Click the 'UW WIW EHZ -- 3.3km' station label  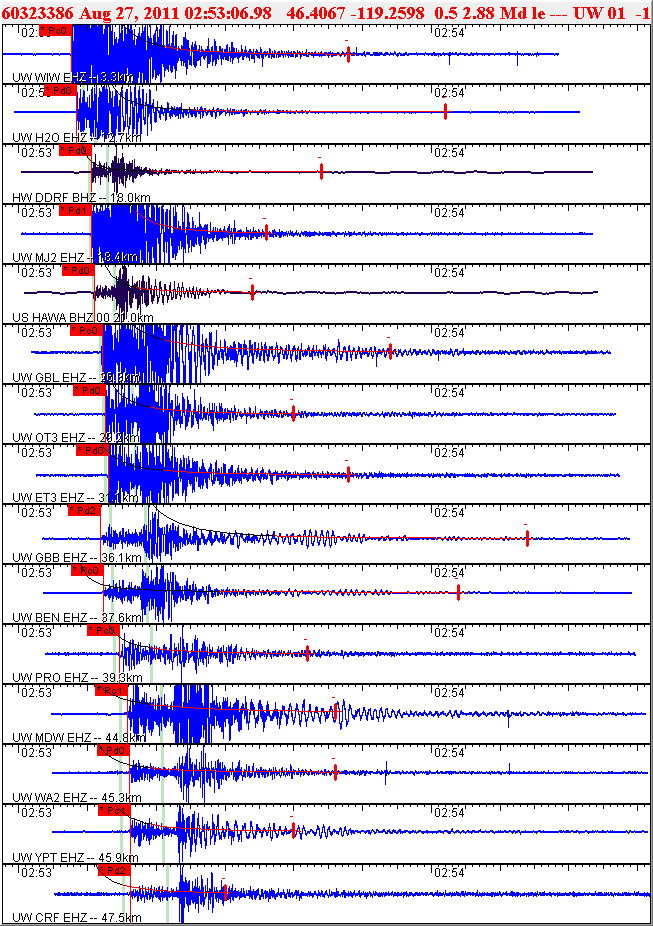[73, 77]
